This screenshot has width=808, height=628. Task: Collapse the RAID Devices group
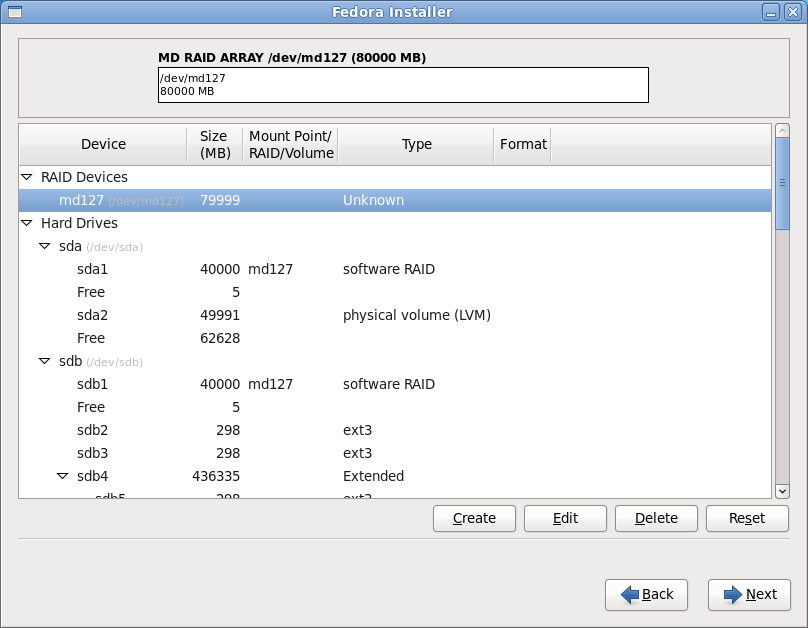tap(27, 177)
